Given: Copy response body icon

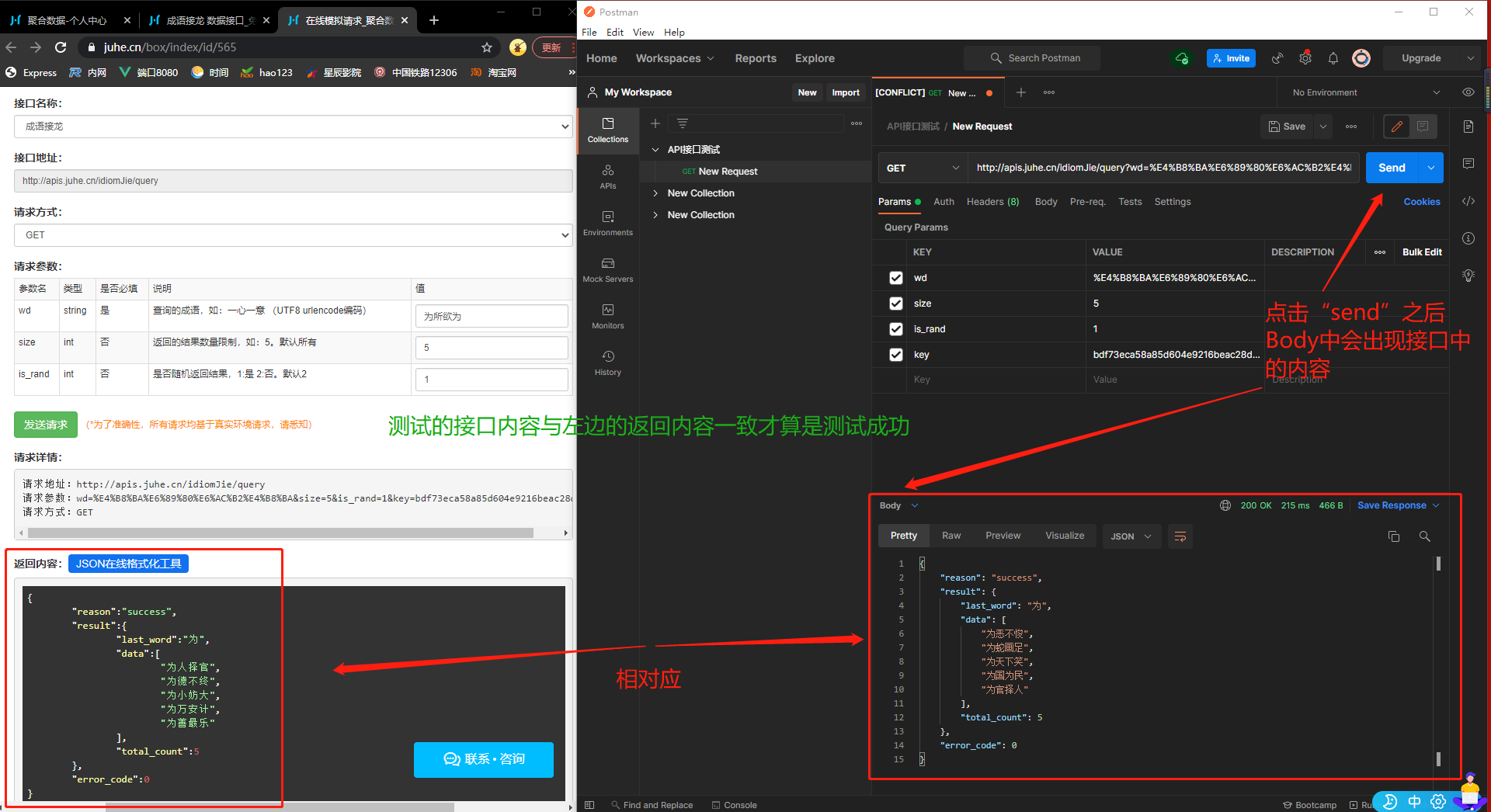Looking at the screenshot, I should [x=1394, y=536].
